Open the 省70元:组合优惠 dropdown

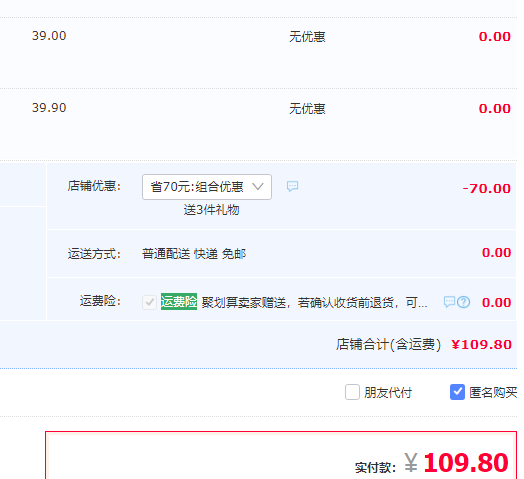coord(207,187)
